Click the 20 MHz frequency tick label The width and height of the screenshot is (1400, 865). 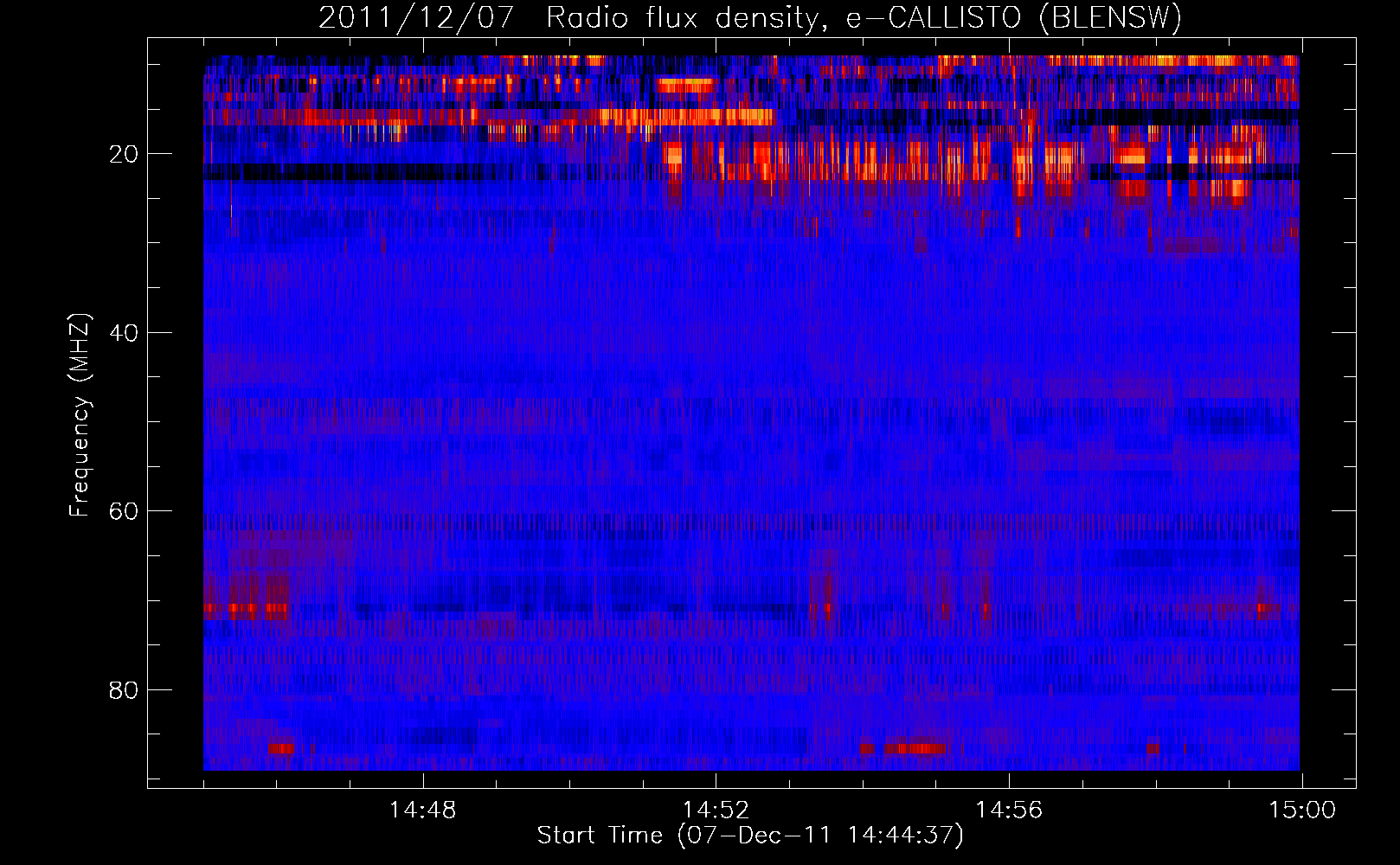click(x=124, y=154)
